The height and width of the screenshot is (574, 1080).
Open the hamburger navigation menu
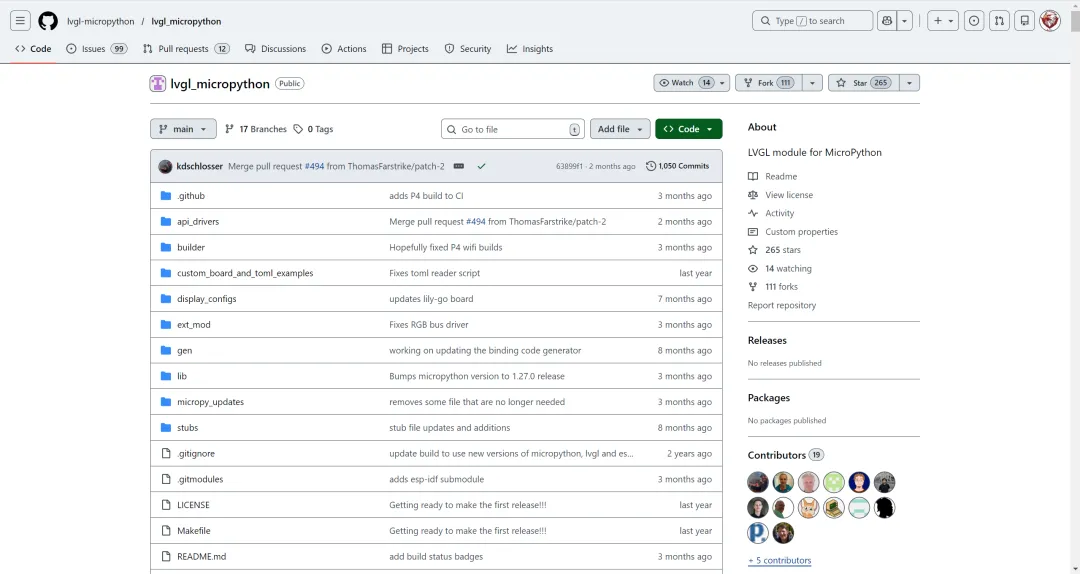coord(21,21)
